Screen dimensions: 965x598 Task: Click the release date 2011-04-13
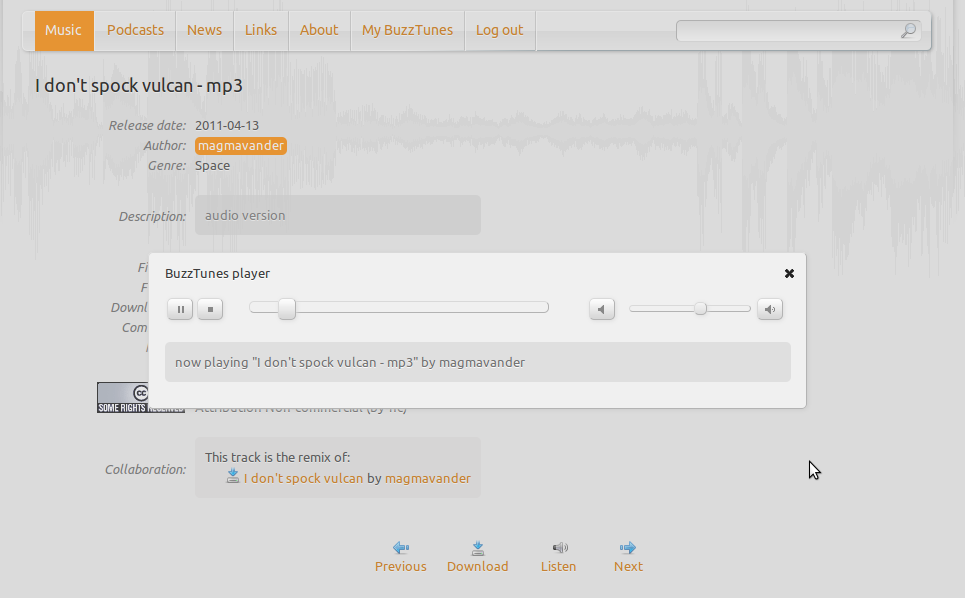(227, 126)
